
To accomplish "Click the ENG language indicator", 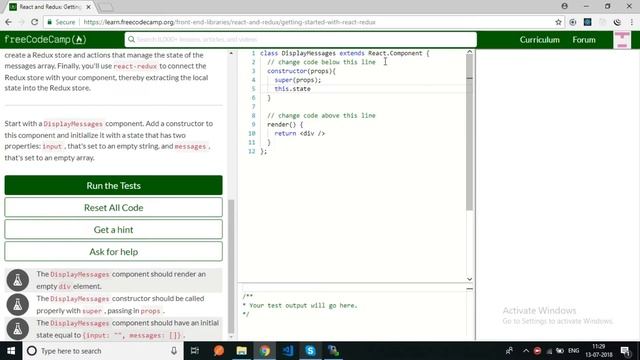I will coord(573,351).
